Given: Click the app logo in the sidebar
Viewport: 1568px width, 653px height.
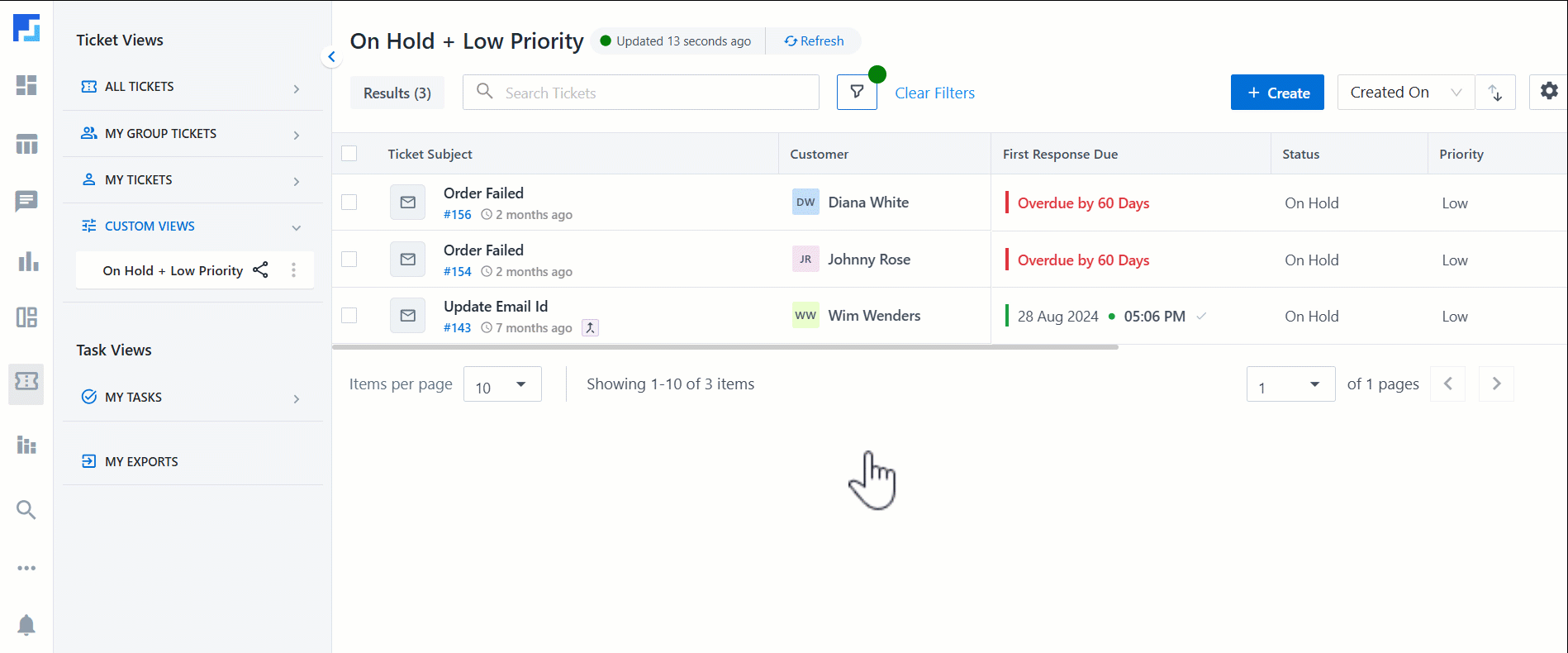Looking at the screenshot, I should click(x=26, y=28).
